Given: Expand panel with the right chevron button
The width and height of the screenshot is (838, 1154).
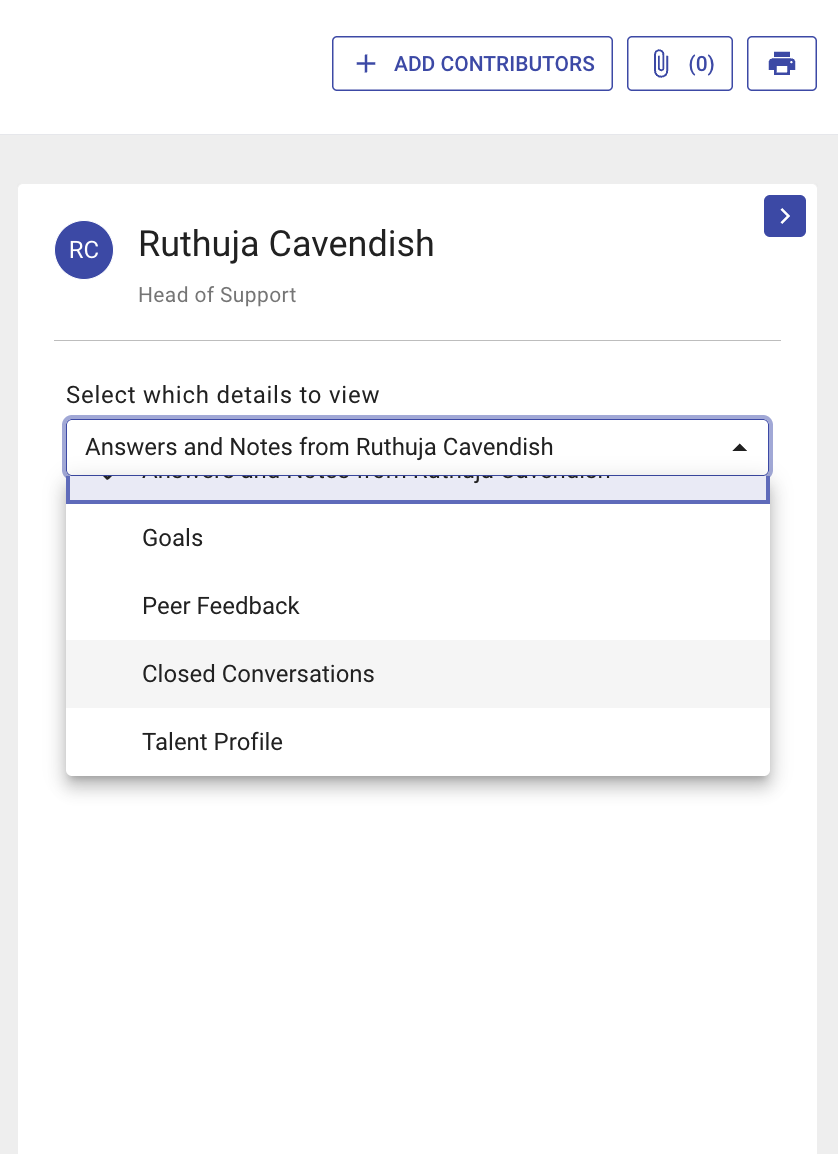Looking at the screenshot, I should coord(785,216).
